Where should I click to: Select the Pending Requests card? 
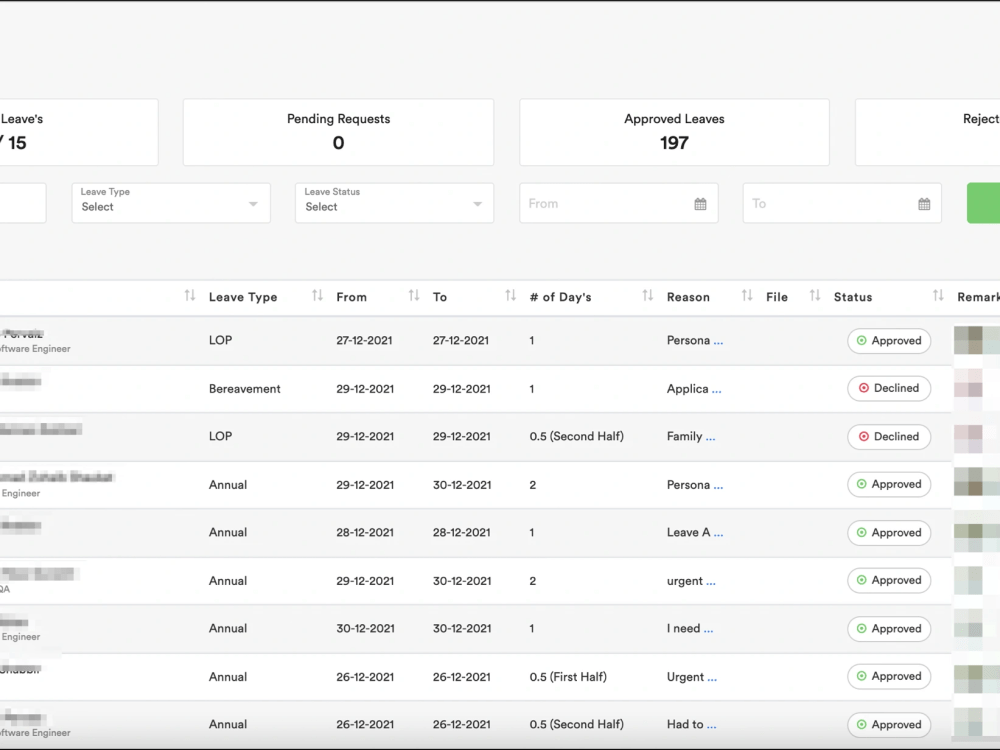point(338,132)
